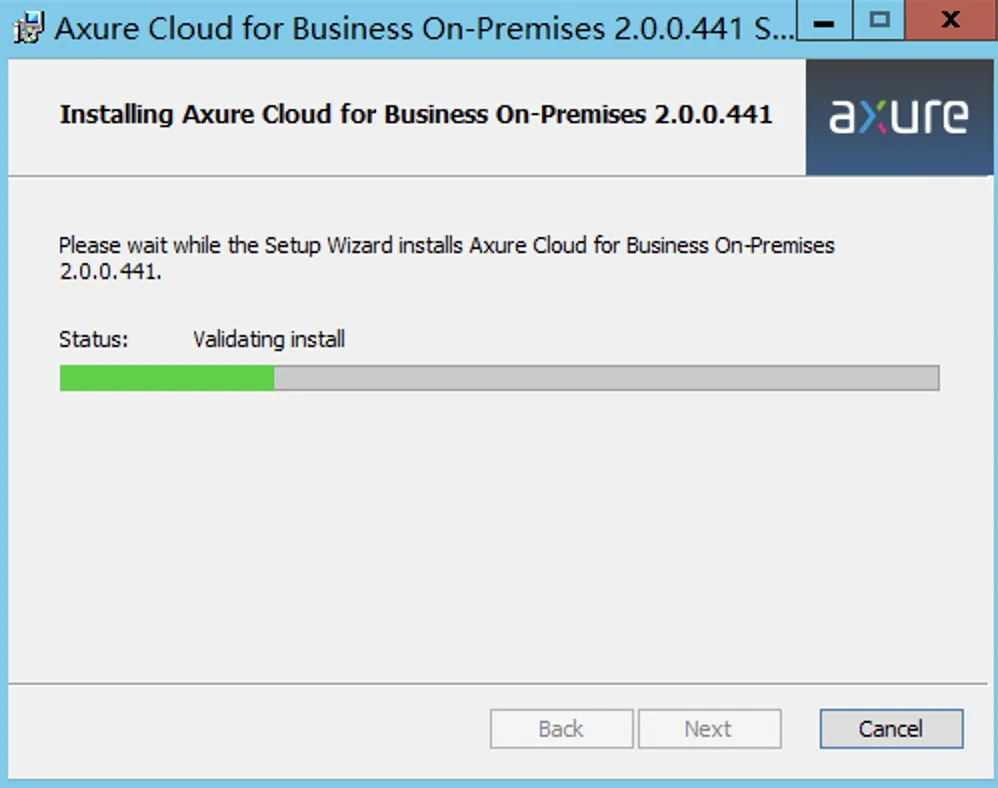Click the minimize button
Image resolution: width=998 pixels, height=788 pixels.
point(822,21)
